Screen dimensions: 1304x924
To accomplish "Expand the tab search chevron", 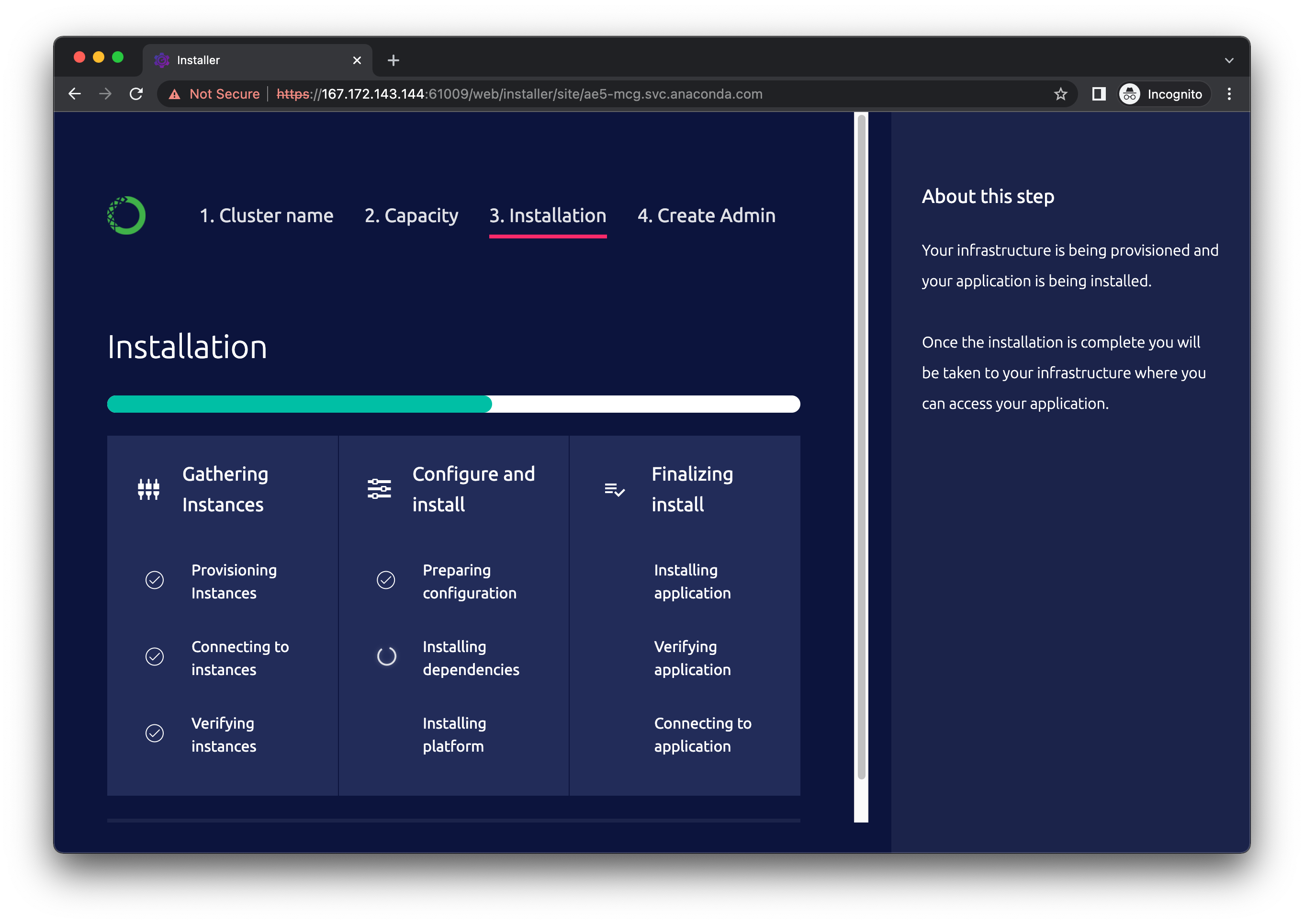I will tap(1229, 60).
